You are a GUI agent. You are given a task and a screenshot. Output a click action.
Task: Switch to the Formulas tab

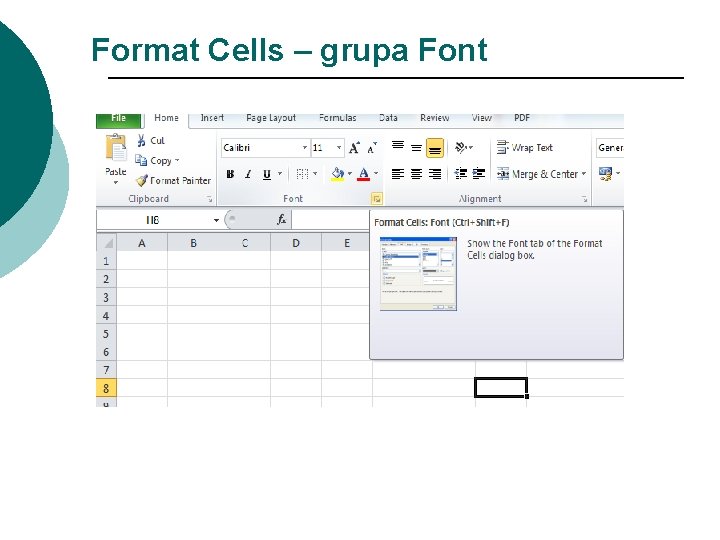[x=338, y=118]
